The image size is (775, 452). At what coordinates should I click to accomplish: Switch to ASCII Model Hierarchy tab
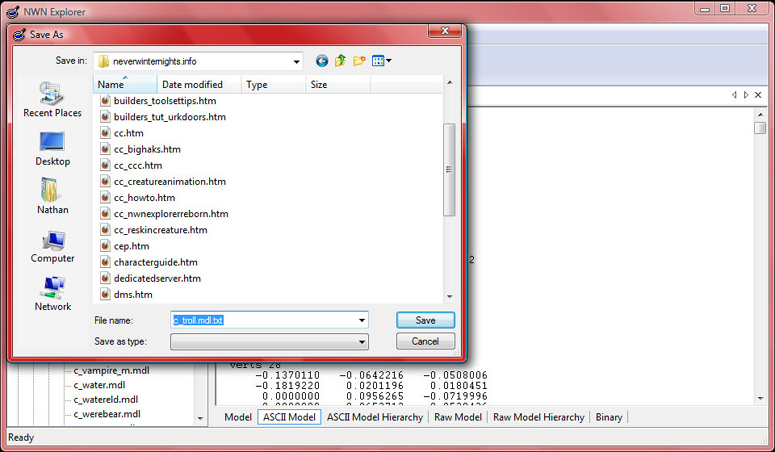click(375, 417)
